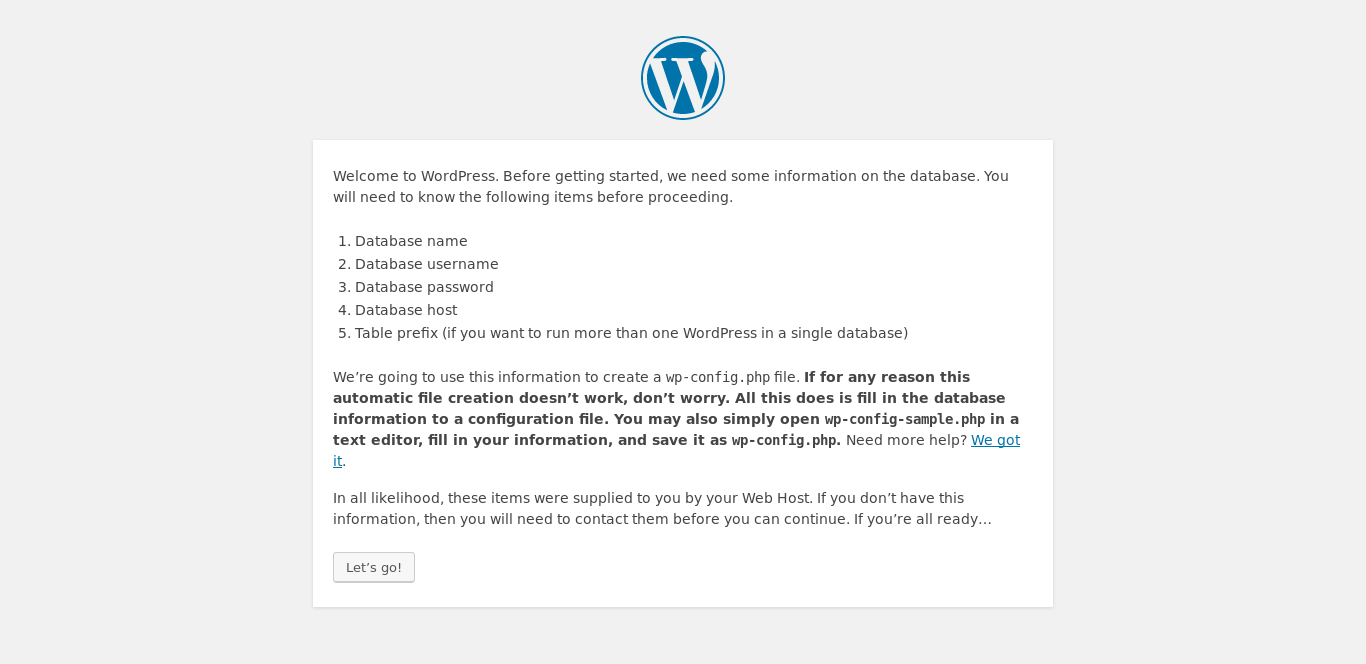
Task: Click the "If you're all ready…" sentence
Action: 922,519
